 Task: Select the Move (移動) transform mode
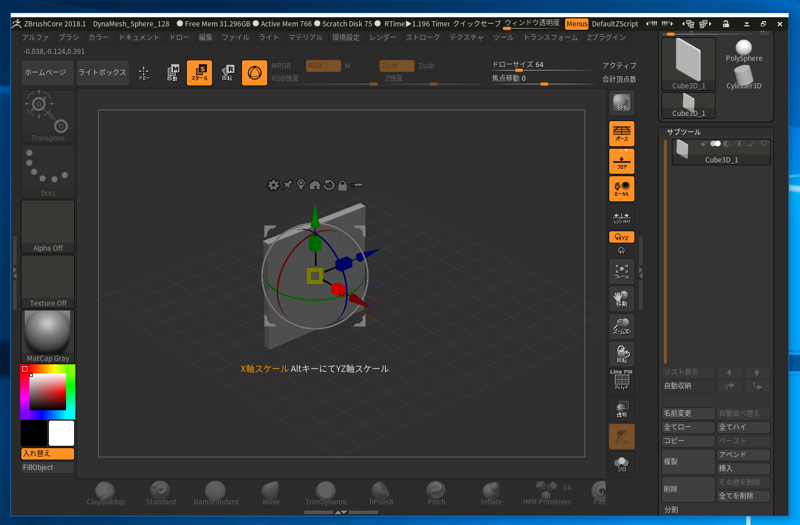pos(172,72)
